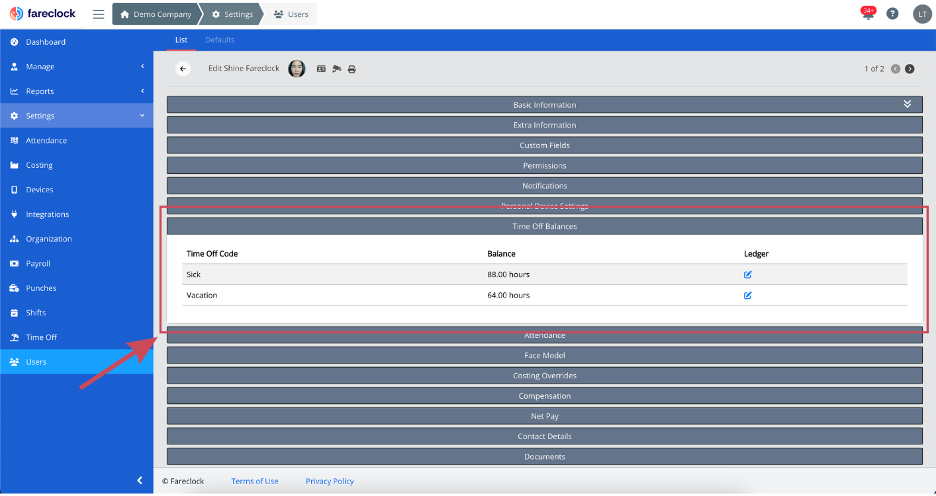The image size is (936, 496).
Task: Open Dashboard in the sidebar
Action: pos(76,42)
